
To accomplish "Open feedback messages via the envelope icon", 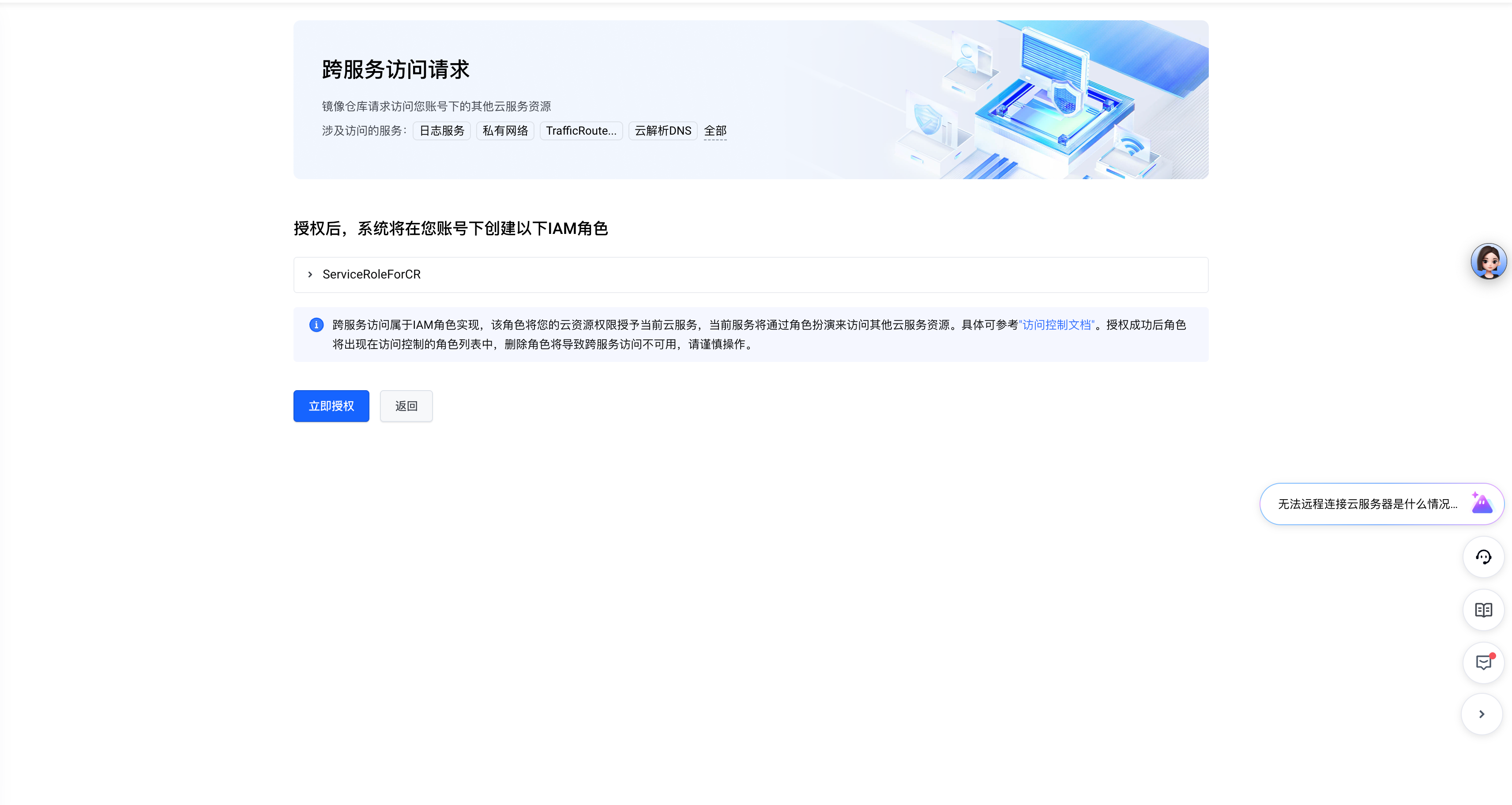I will point(1483,663).
